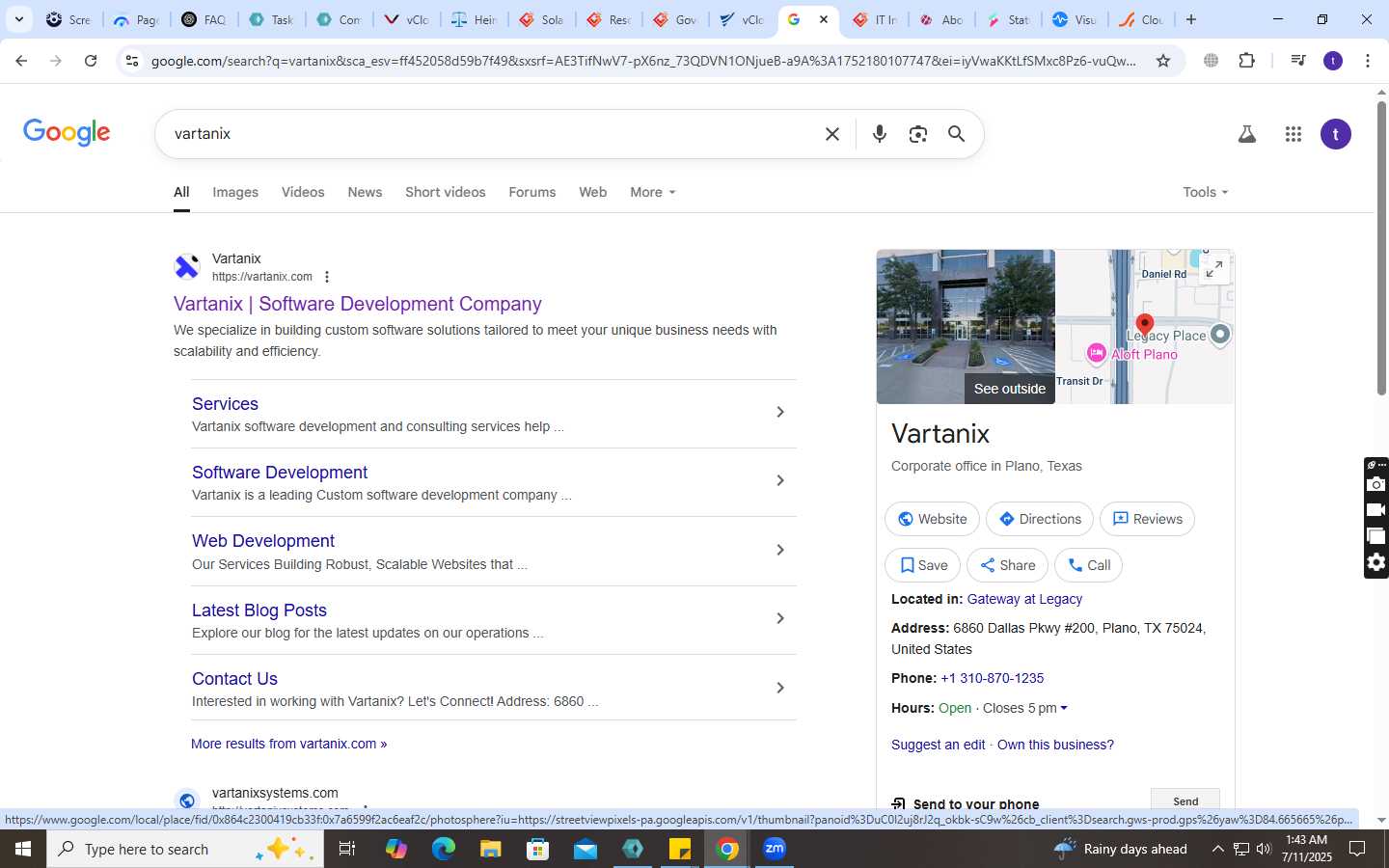Open the Tools dropdown
The height and width of the screenshot is (868, 1389).
tap(1206, 192)
